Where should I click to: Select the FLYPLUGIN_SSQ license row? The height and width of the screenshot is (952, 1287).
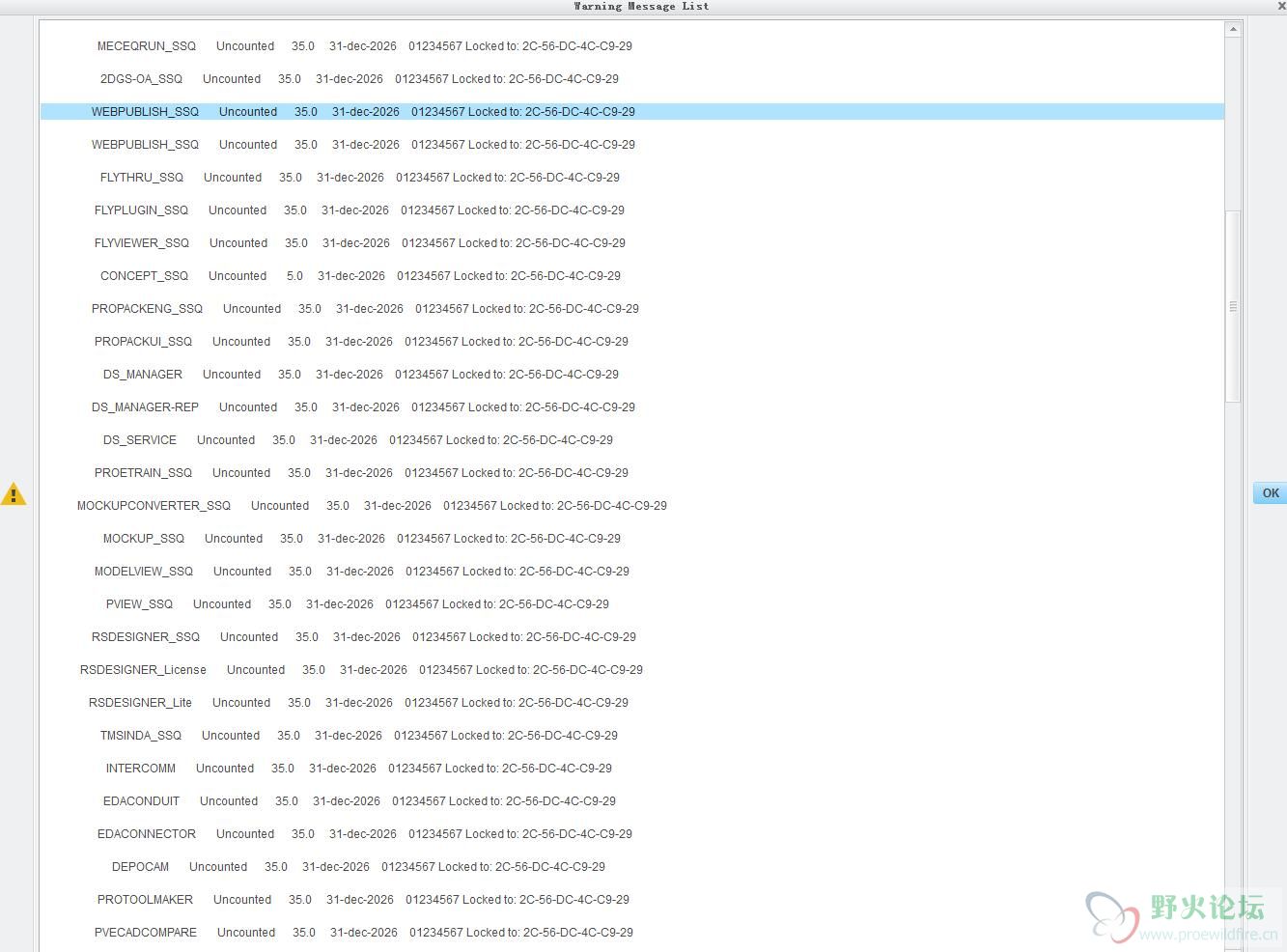632,210
